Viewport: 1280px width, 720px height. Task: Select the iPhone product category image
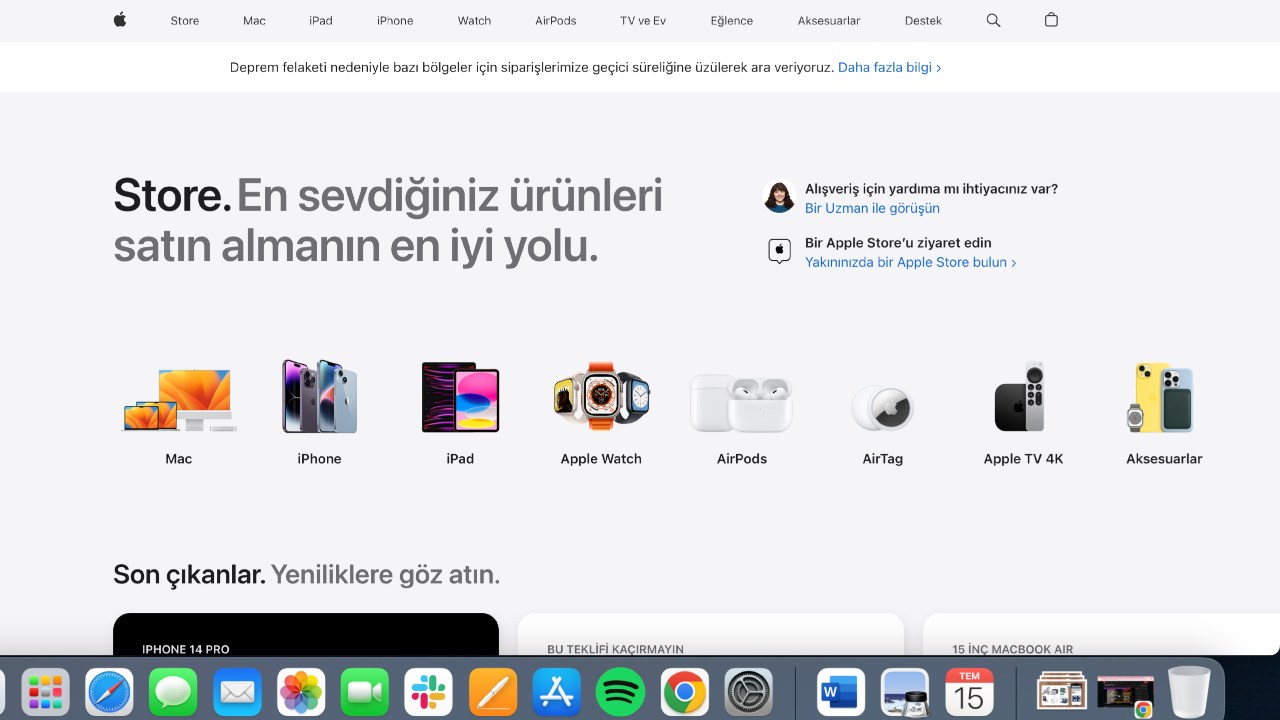click(319, 396)
